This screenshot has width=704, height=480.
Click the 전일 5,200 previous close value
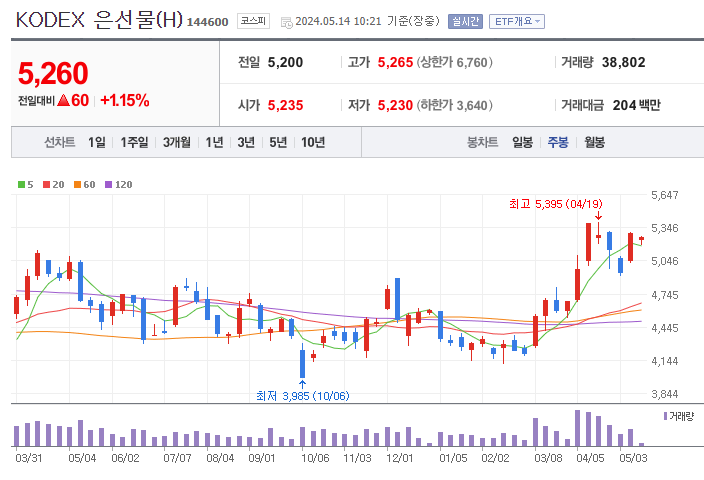point(285,62)
